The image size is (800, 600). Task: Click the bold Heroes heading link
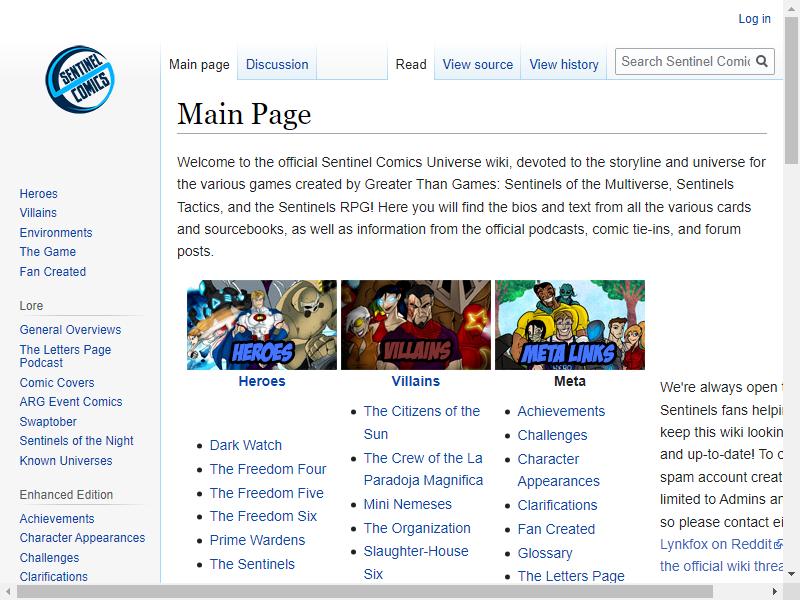[262, 381]
